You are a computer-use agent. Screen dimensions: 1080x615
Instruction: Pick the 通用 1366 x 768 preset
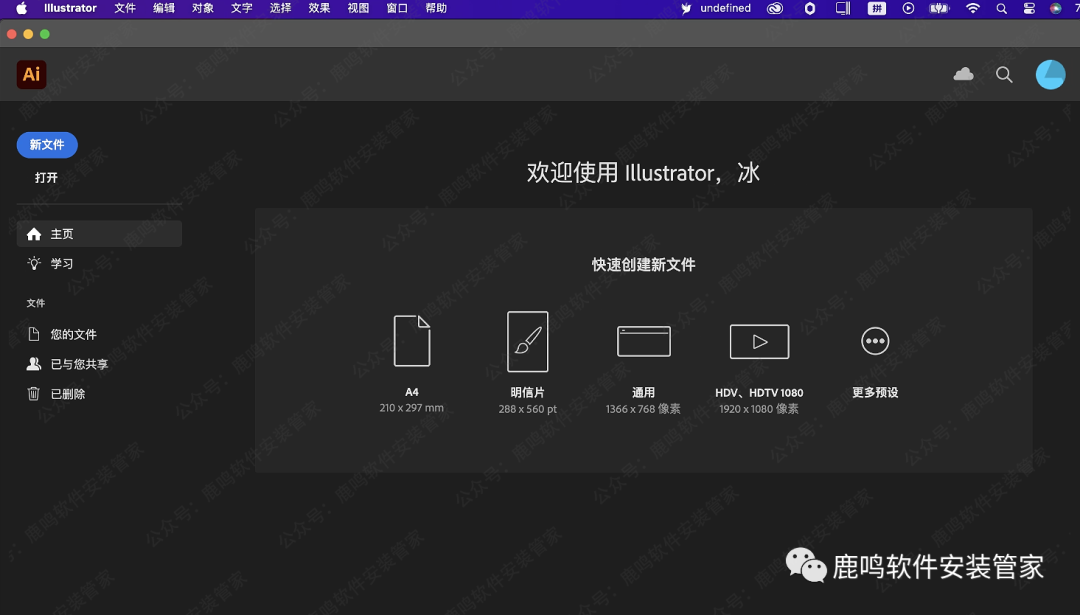[x=643, y=370]
